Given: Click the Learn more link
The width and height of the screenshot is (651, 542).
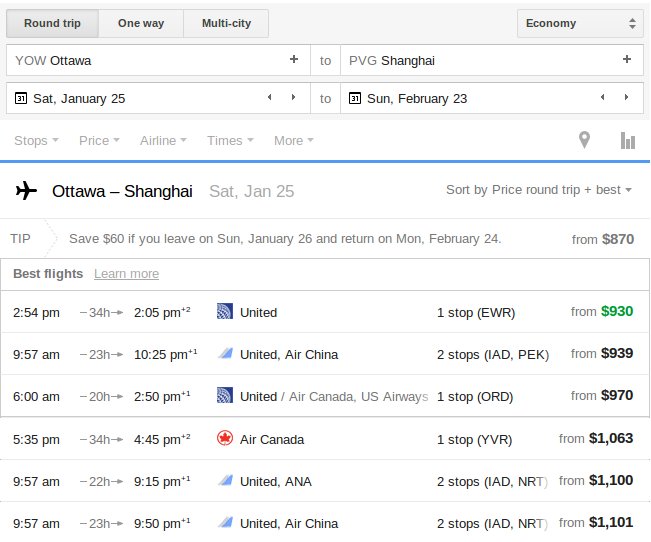Looking at the screenshot, I should tap(126, 274).
